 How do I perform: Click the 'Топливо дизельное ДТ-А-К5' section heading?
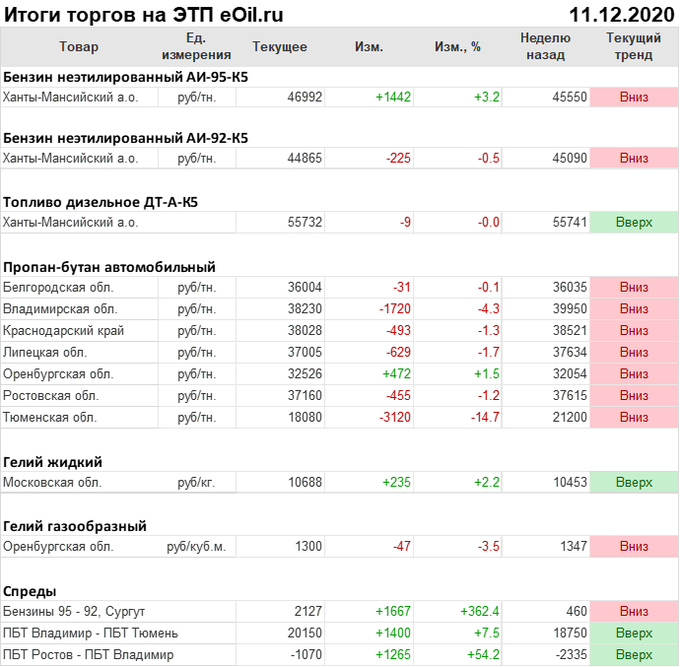tap(101, 201)
